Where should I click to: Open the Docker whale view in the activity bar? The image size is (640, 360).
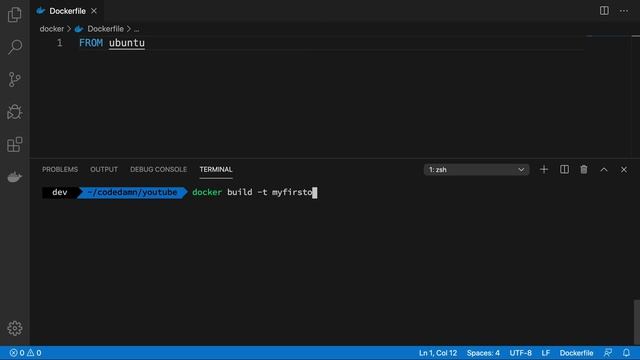(x=15, y=177)
